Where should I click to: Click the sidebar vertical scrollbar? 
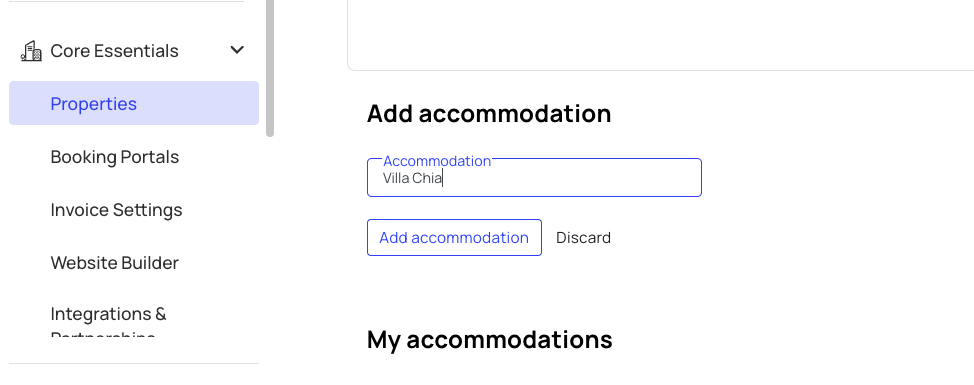[x=270, y=67]
